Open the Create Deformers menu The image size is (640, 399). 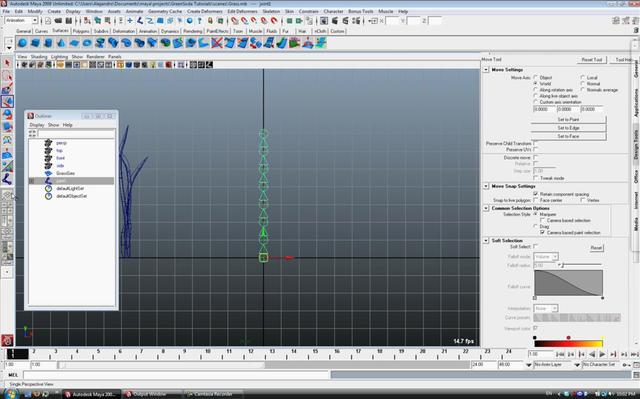pos(204,11)
